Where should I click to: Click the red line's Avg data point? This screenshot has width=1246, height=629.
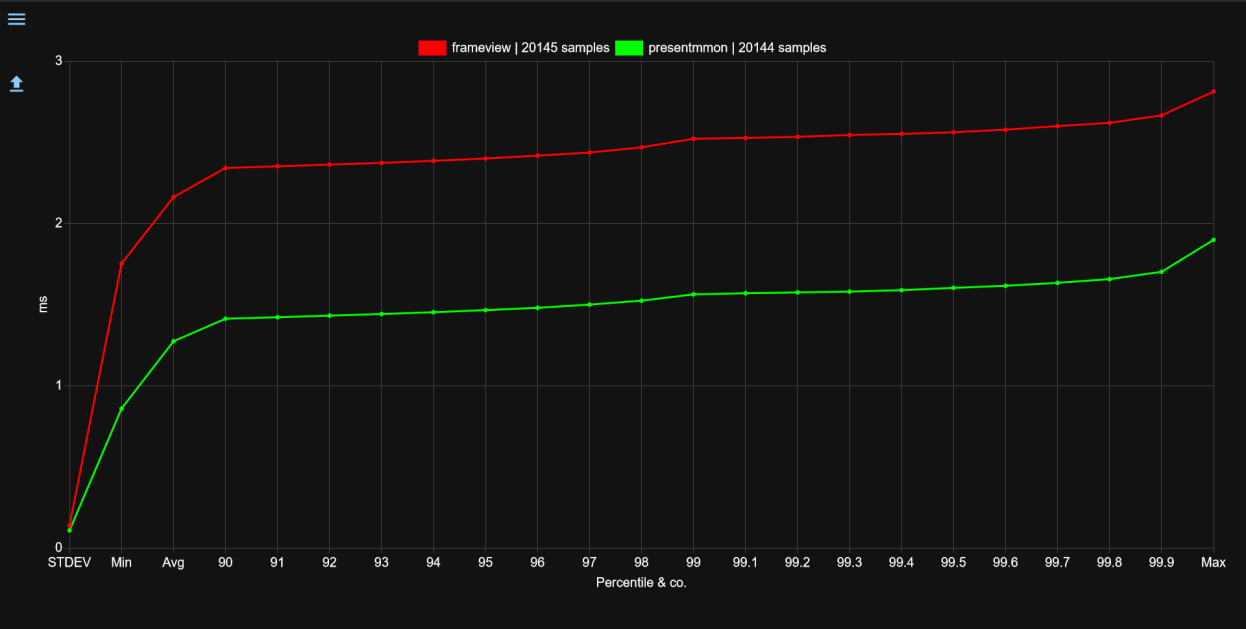pyautogui.click(x=173, y=198)
